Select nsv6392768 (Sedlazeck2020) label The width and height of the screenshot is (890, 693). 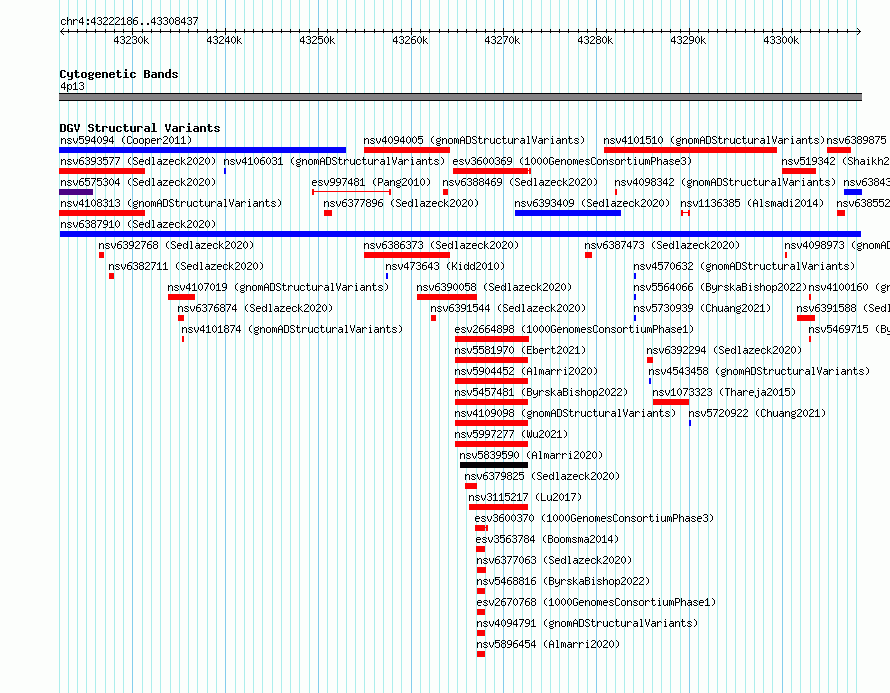(176, 245)
